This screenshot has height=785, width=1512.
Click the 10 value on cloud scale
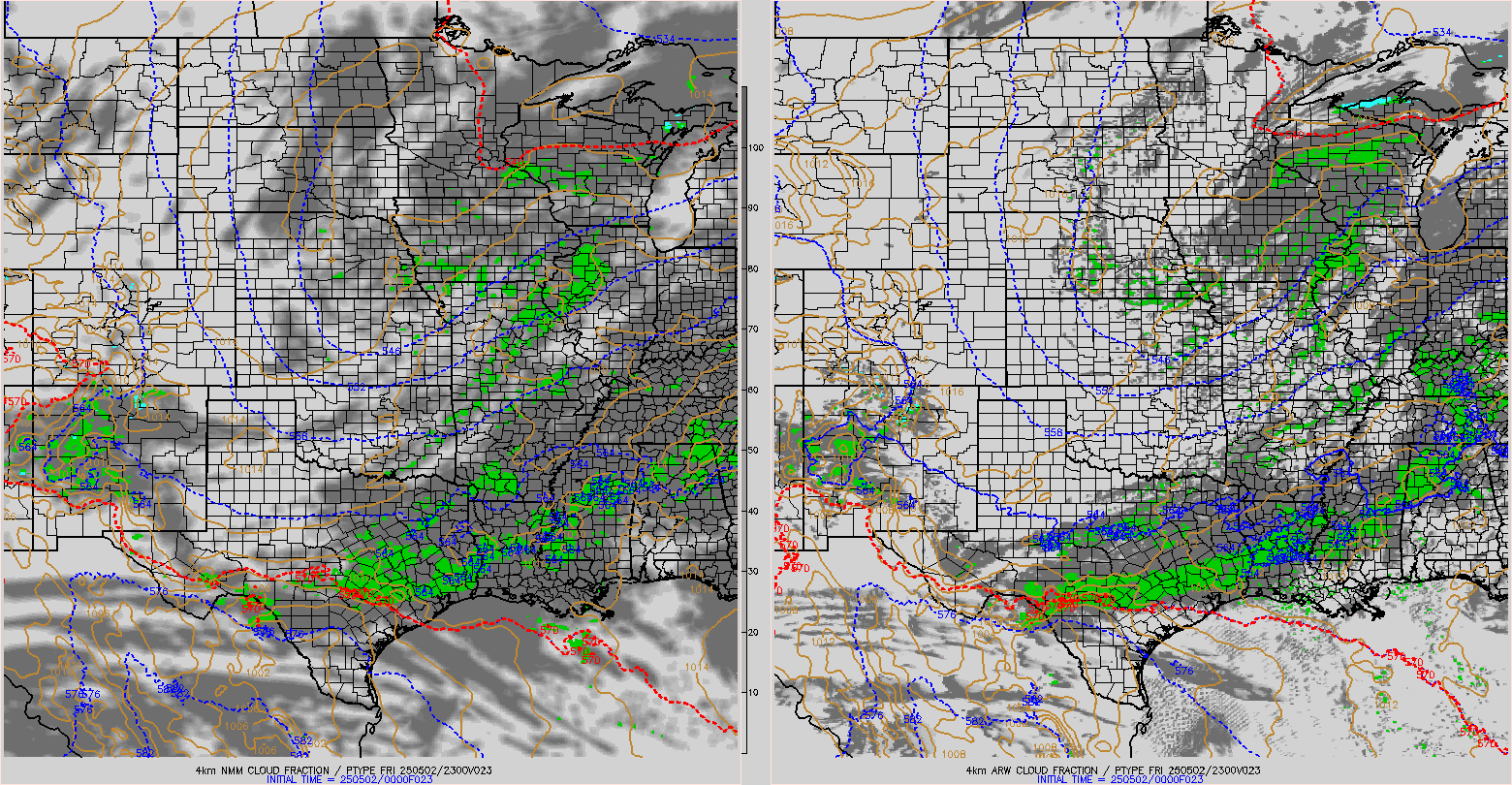tap(753, 693)
